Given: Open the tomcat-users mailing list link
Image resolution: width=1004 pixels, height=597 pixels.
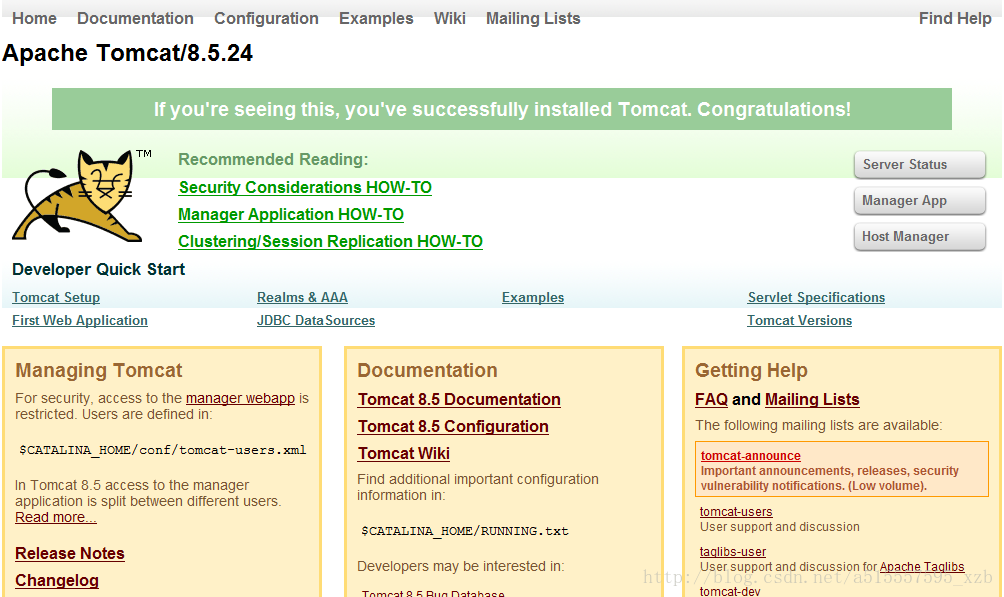Looking at the screenshot, I should coord(736,512).
